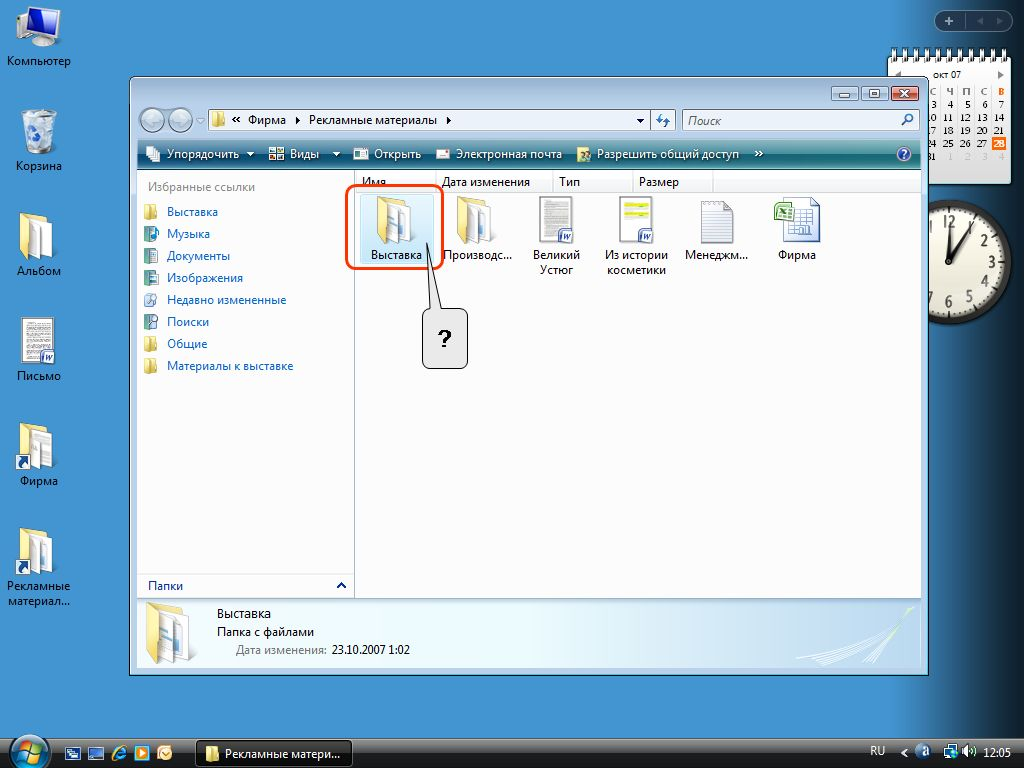Image resolution: width=1024 pixels, height=768 pixels.
Task: Open the Виды dropdown arrow
Action: pyautogui.click(x=336, y=154)
